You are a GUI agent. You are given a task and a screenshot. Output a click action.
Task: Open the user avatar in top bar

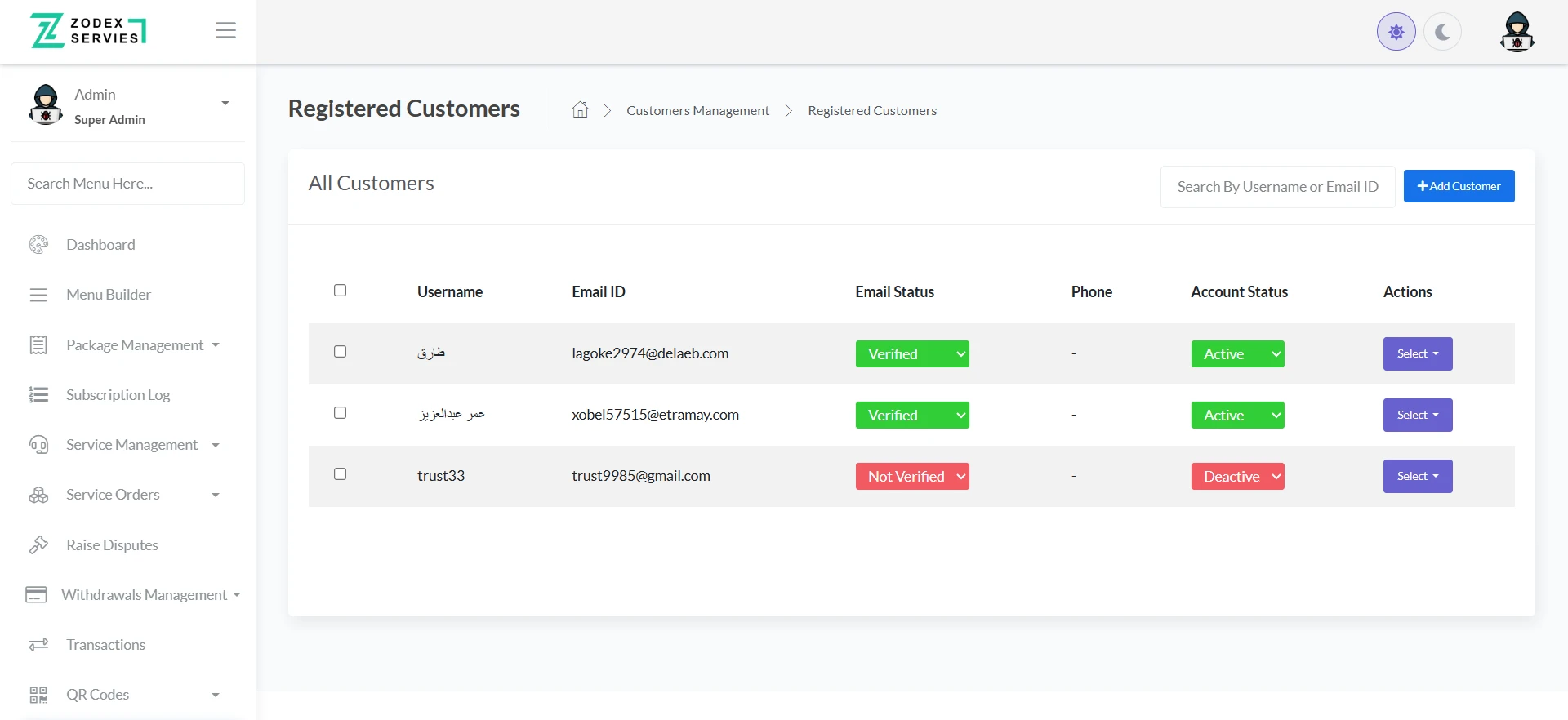tap(1517, 32)
